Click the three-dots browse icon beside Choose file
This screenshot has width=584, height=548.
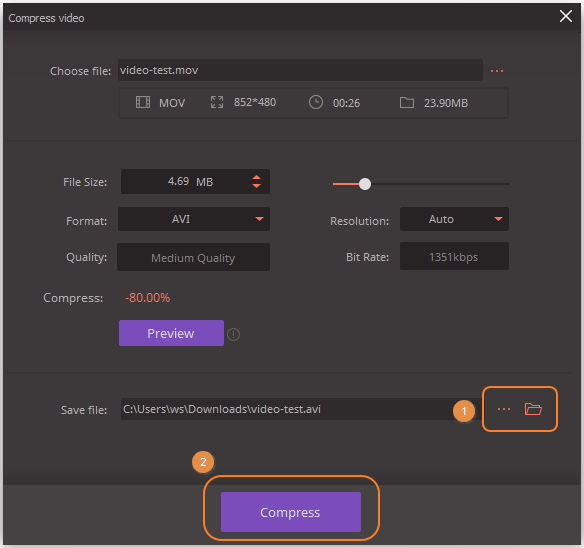point(496,71)
